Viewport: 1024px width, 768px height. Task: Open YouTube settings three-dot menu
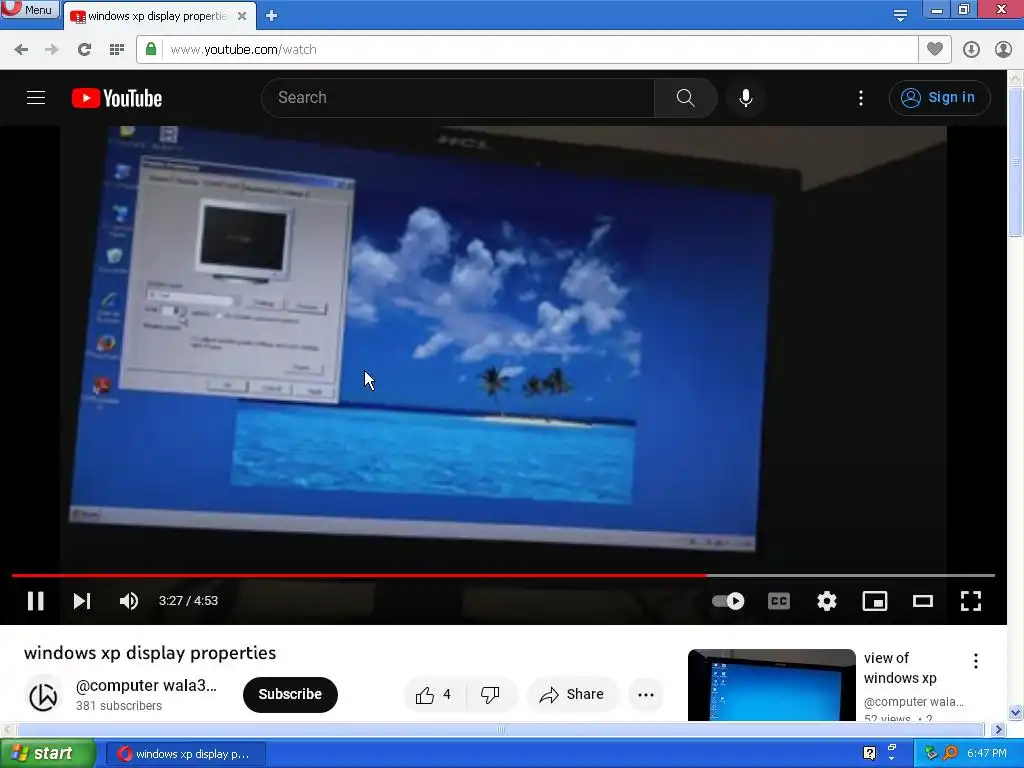tap(861, 98)
